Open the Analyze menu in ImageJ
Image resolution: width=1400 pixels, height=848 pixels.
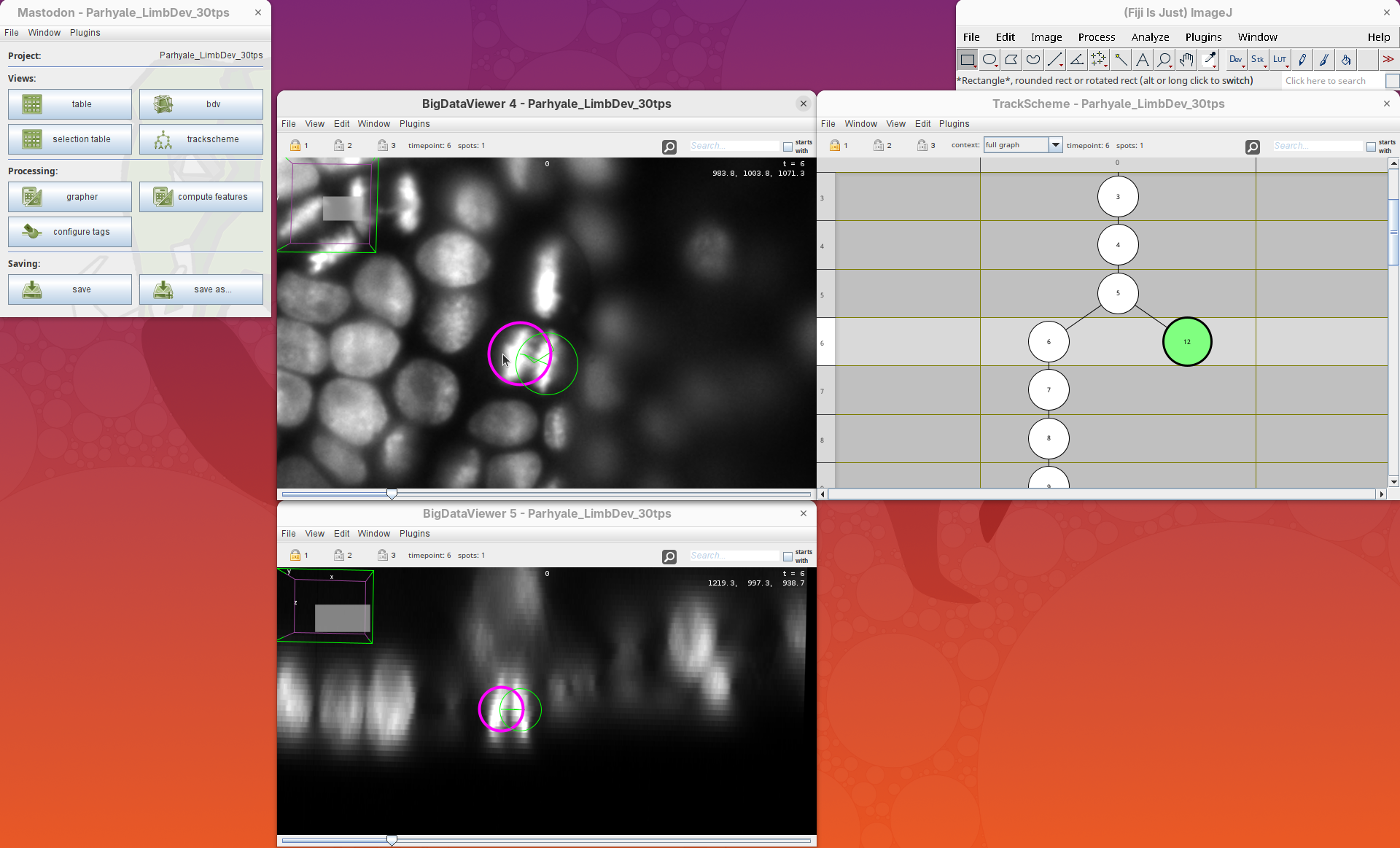coord(1150,37)
